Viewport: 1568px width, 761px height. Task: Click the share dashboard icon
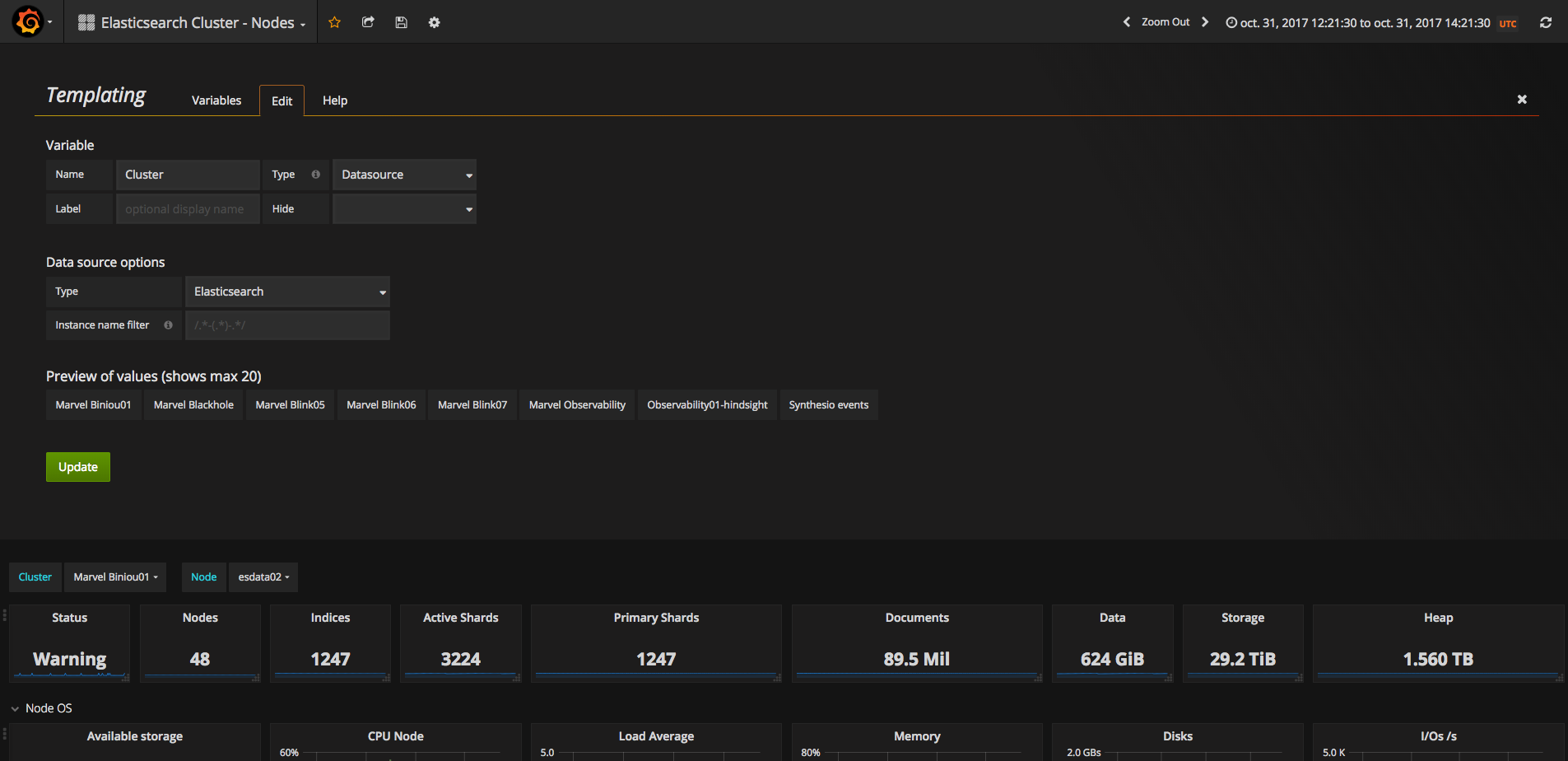coord(368,22)
